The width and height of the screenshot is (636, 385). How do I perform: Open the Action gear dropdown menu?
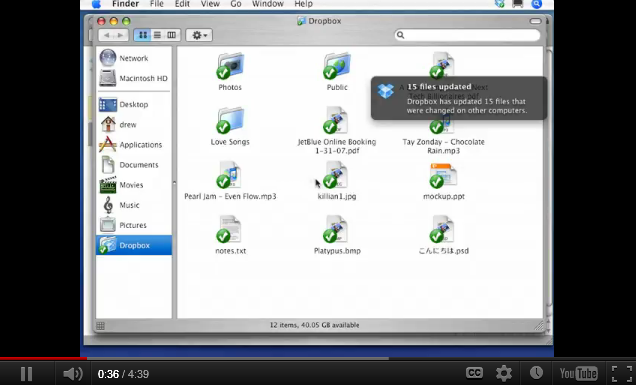click(x=199, y=35)
